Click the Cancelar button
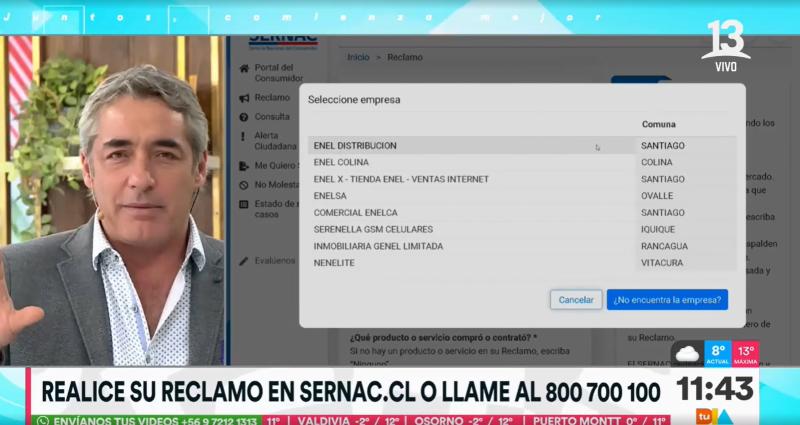The height and width of the screenshot is (425, 800). (576, 300)
